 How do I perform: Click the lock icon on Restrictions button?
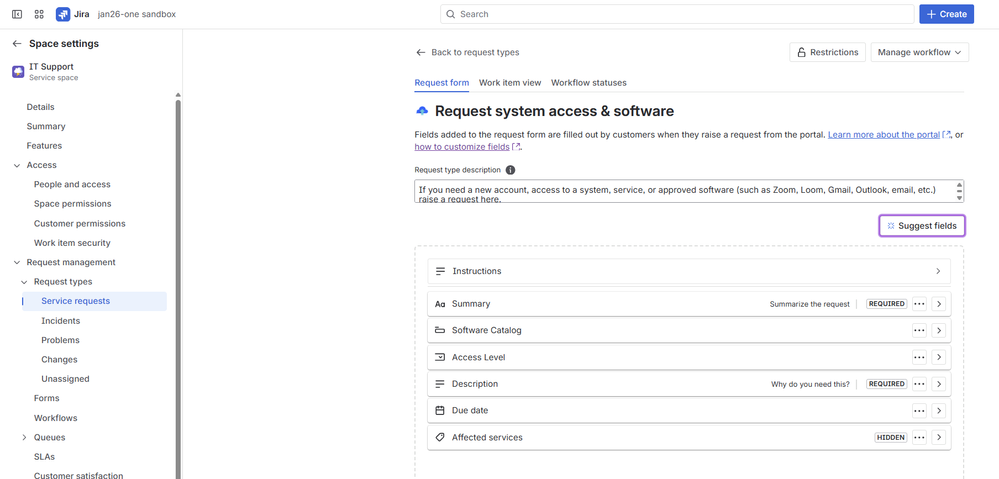(x=802, y=52)
